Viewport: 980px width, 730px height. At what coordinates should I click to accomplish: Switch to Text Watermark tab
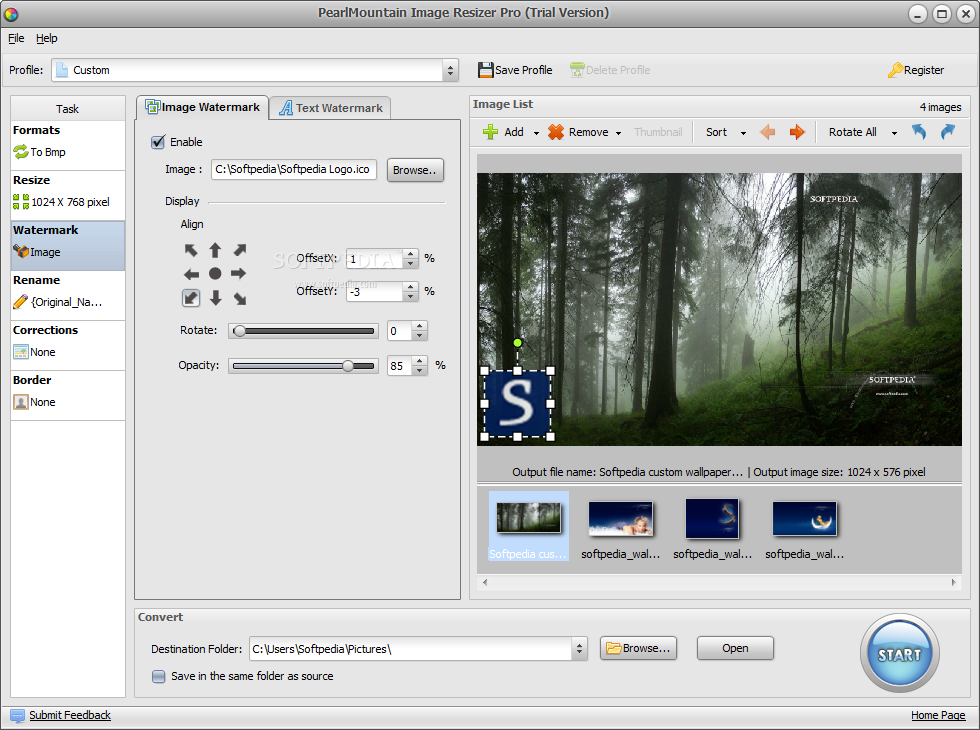point(331,108)
